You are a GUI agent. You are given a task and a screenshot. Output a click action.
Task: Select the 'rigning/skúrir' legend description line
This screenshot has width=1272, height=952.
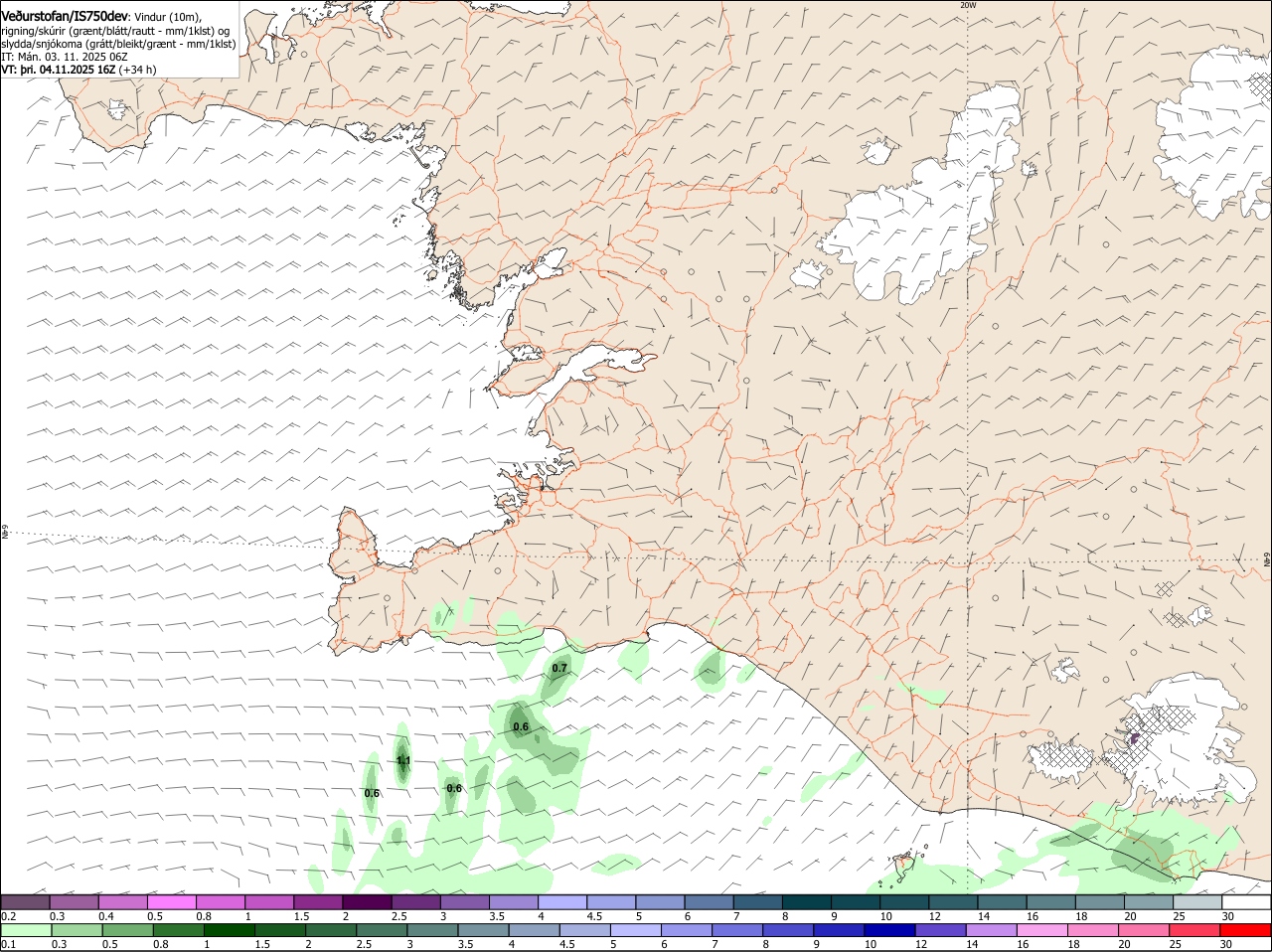115,31
